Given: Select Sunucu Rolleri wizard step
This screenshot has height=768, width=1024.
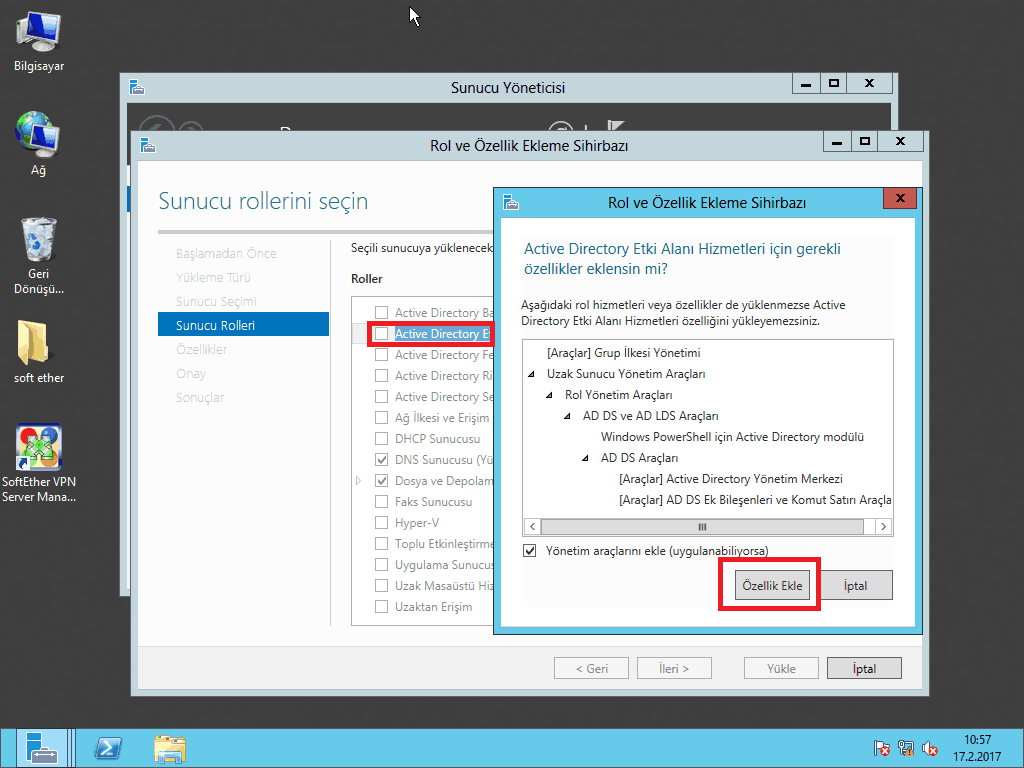Looking at the screenshot, I should [215, 325].
